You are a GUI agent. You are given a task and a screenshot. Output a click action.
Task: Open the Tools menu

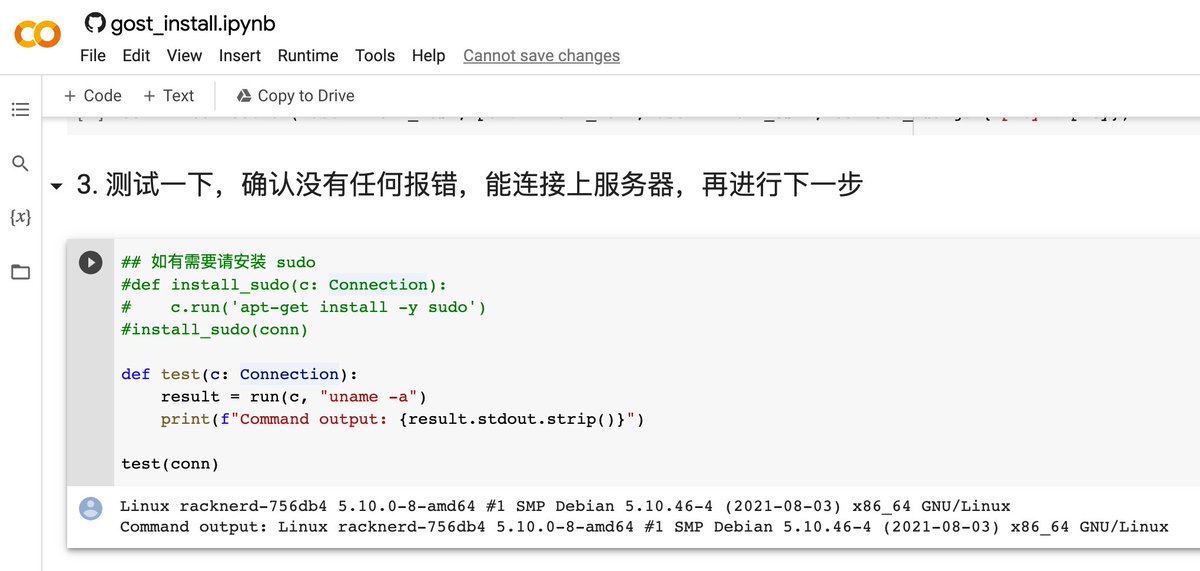pyautogui.click(x=375, y=56)
